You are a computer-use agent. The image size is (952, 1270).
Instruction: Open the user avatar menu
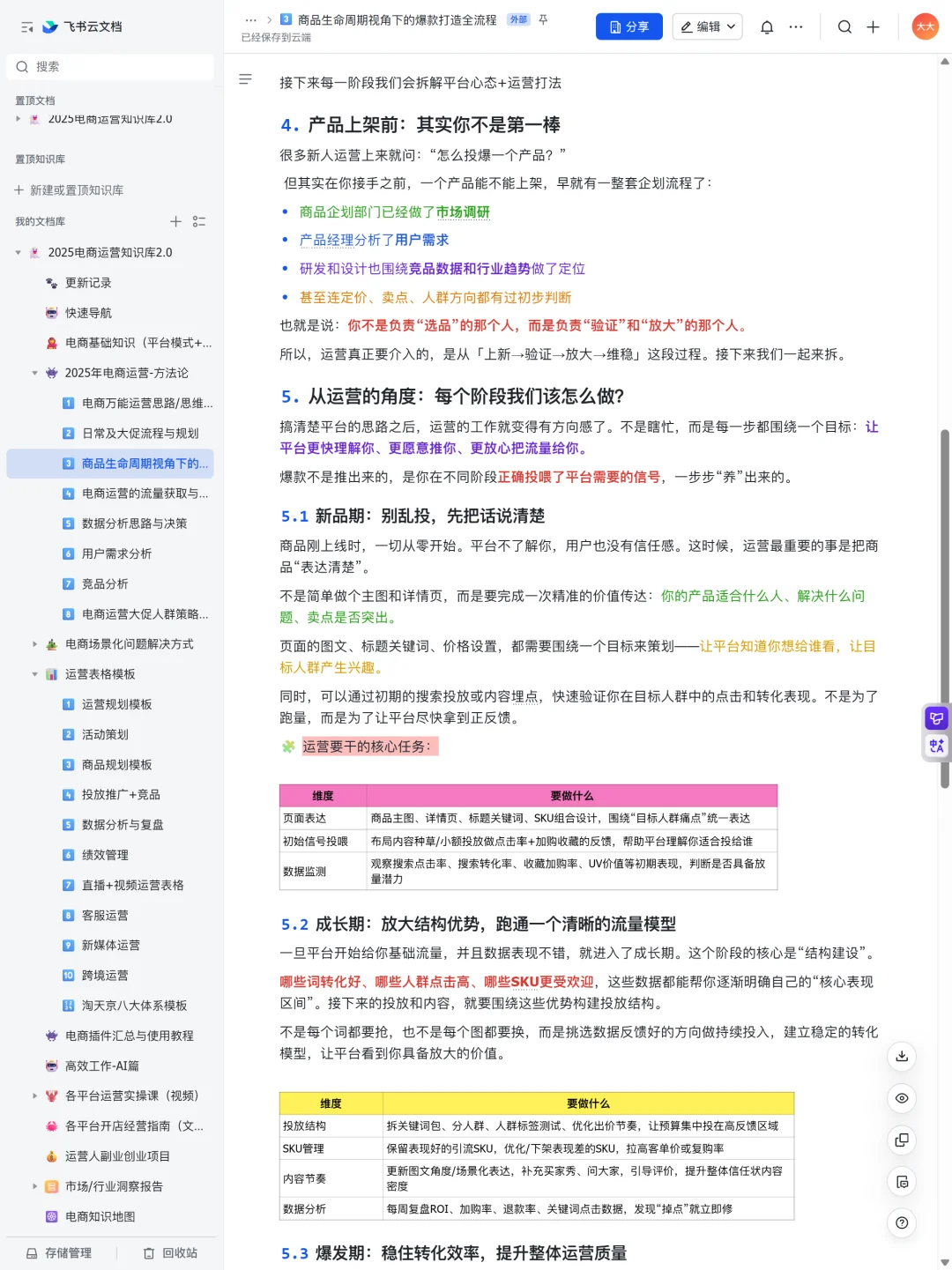[x=925, y=26]
